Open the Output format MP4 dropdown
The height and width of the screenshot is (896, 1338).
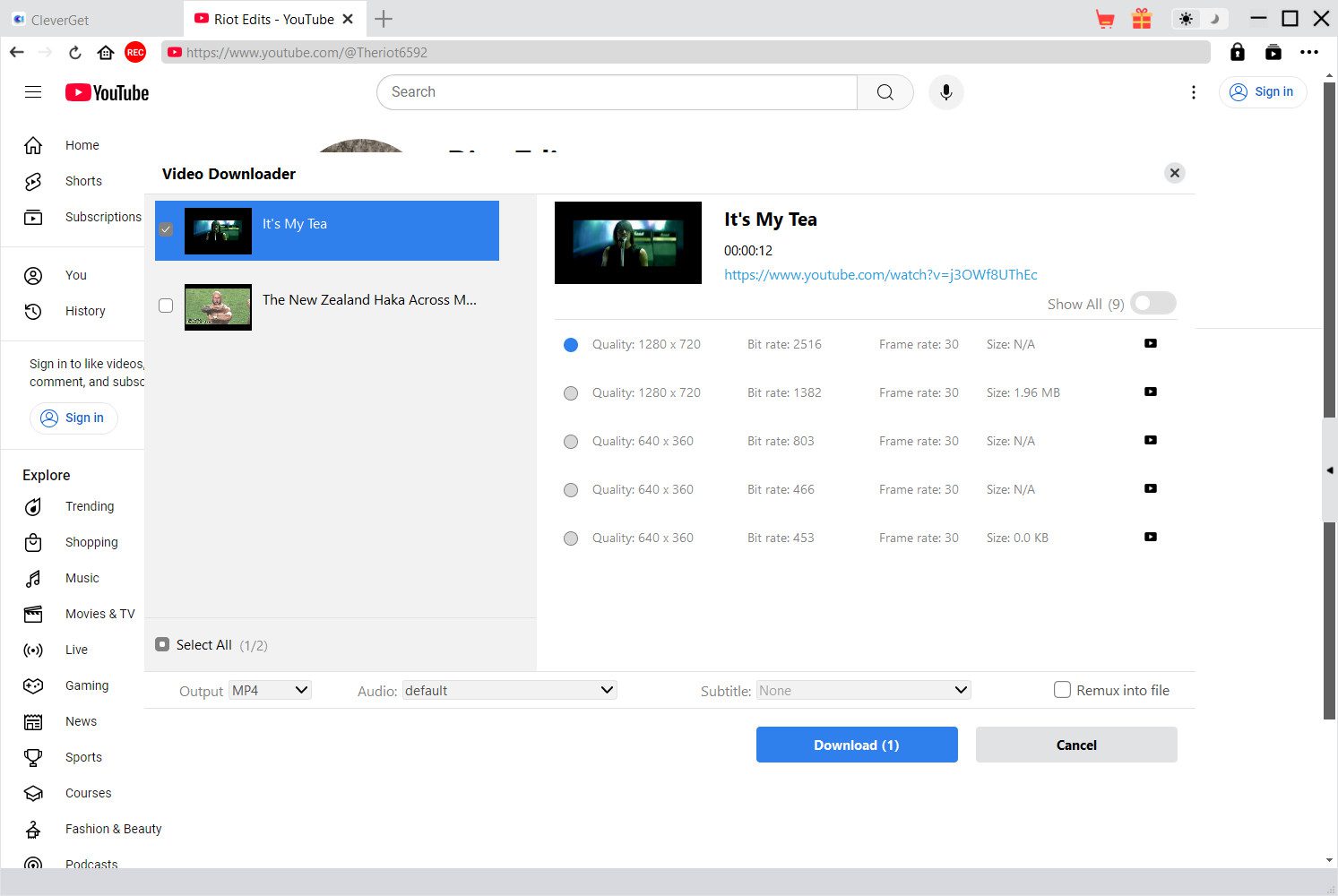270,691
